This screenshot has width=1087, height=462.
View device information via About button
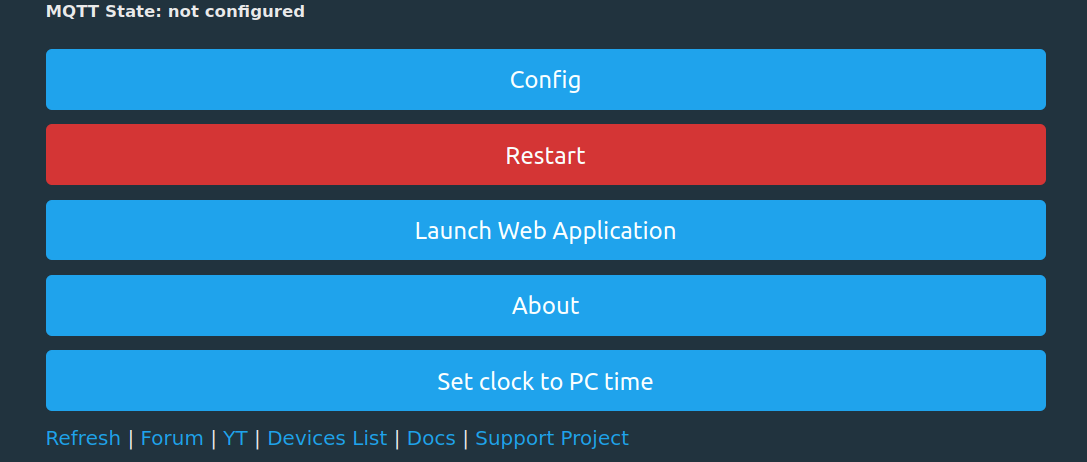click(545, 306)
